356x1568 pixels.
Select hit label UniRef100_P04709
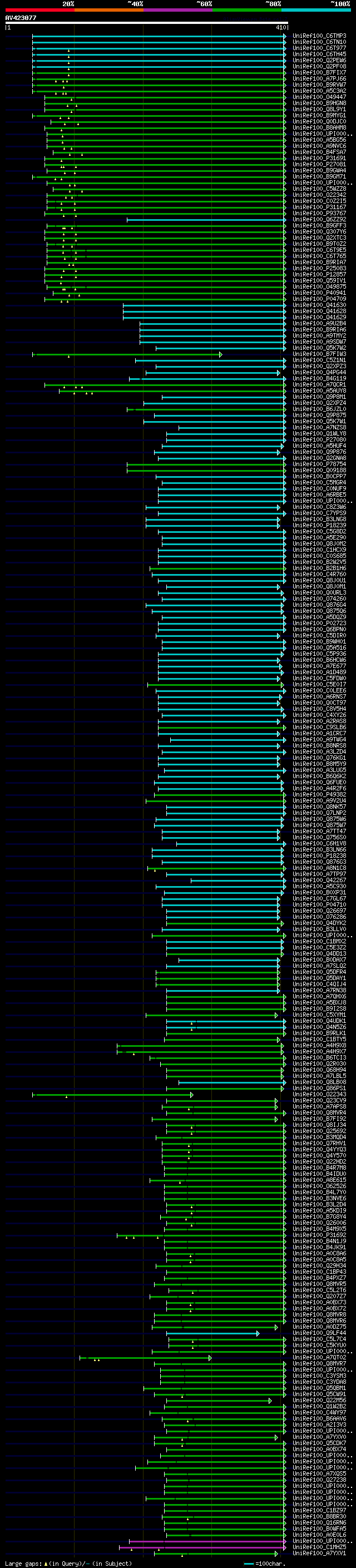coord(319,299)
